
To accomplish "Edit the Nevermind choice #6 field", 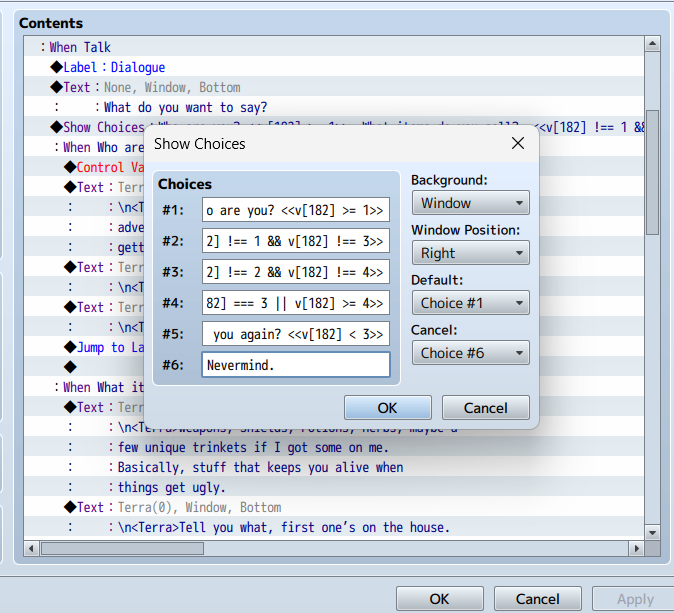I will 295,365.
